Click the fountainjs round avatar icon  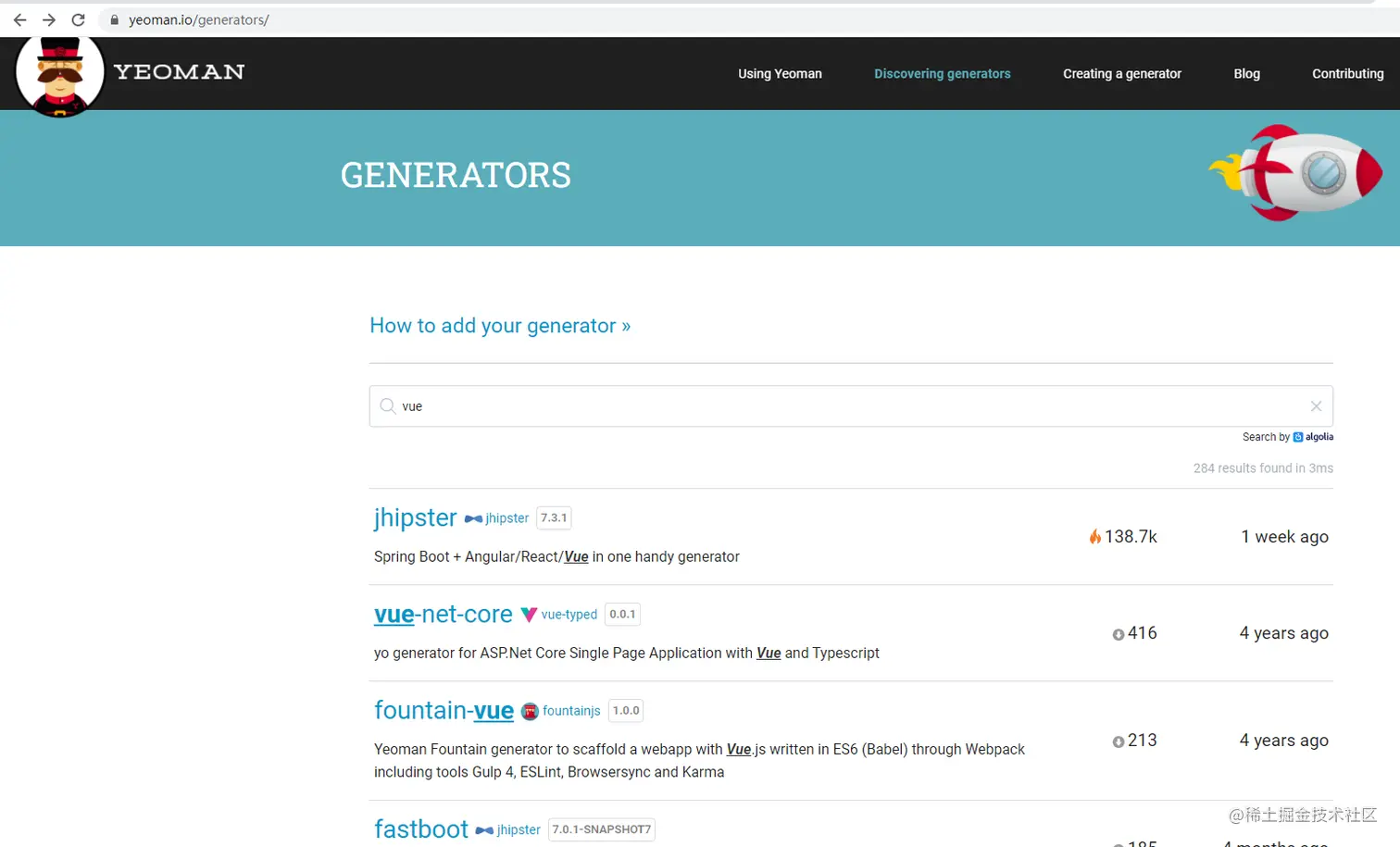[530, 711]
